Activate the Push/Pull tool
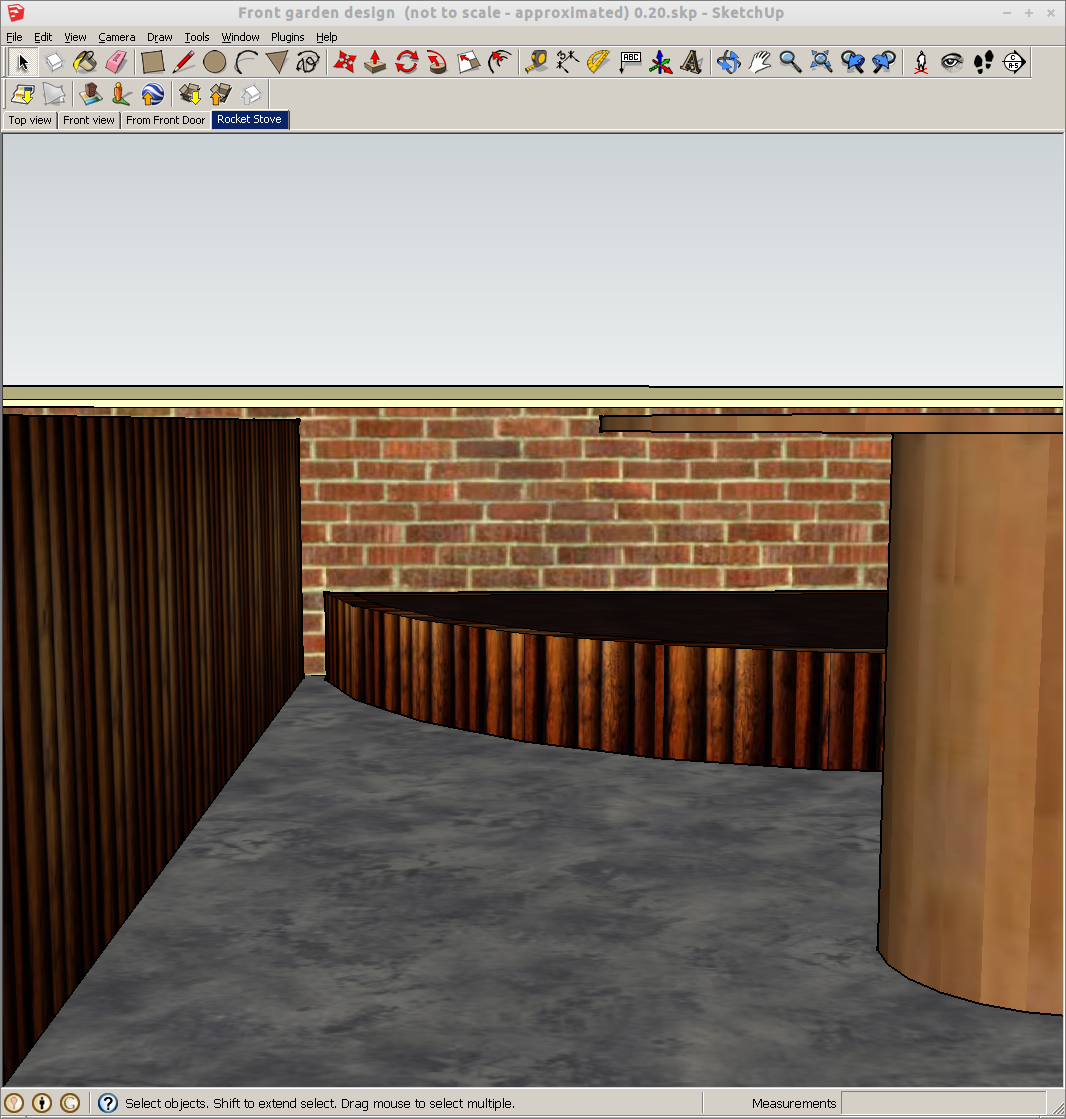Screen dimensions: 1066x1119 click(375, 62)
